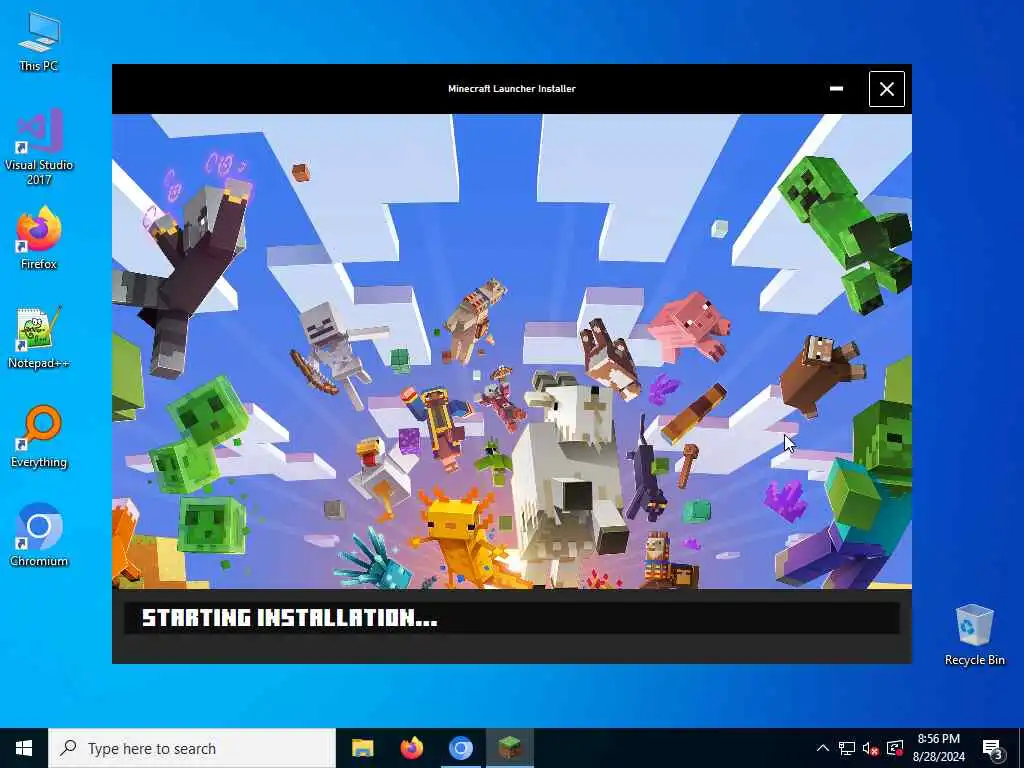1024x768 pixels.
Task: Open network status tray icon
Action: coord(847,748)
